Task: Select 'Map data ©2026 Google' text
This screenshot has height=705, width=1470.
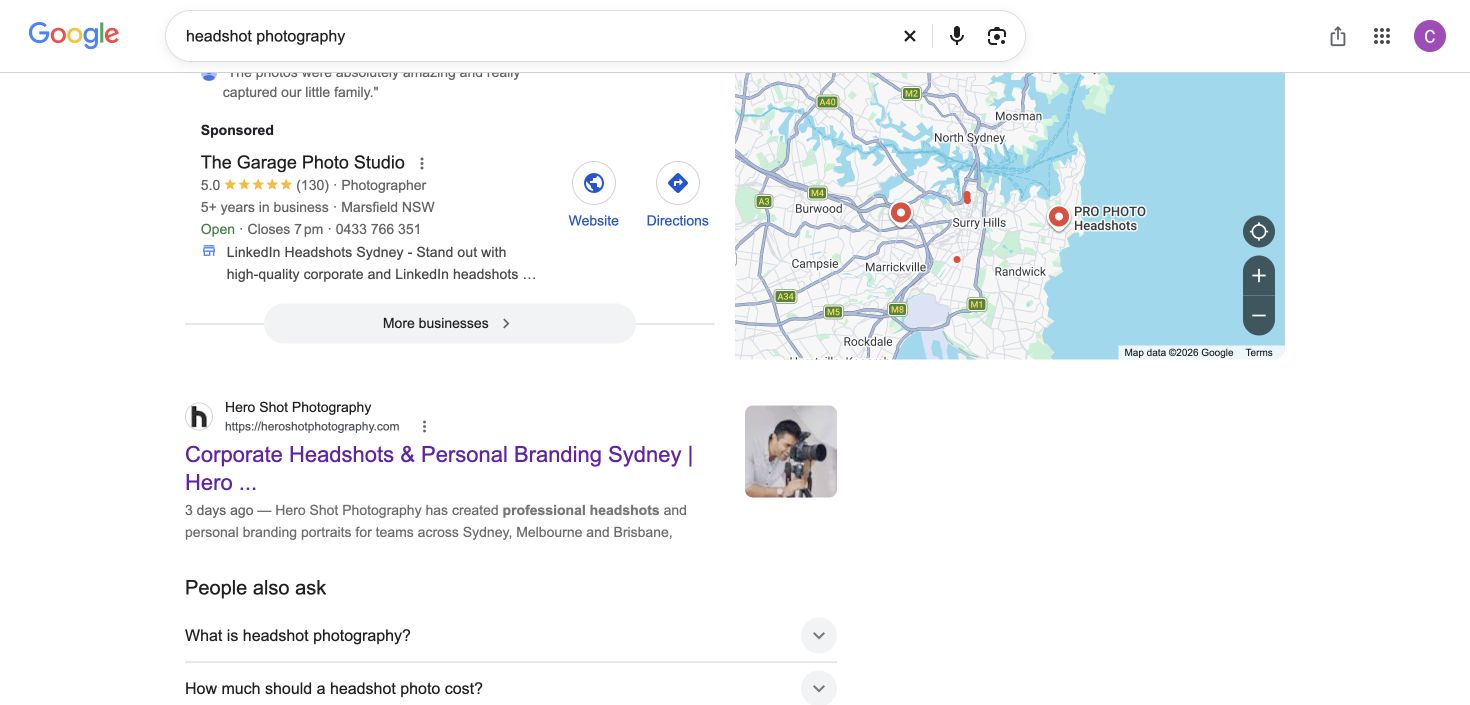Action: (1179, 353)
